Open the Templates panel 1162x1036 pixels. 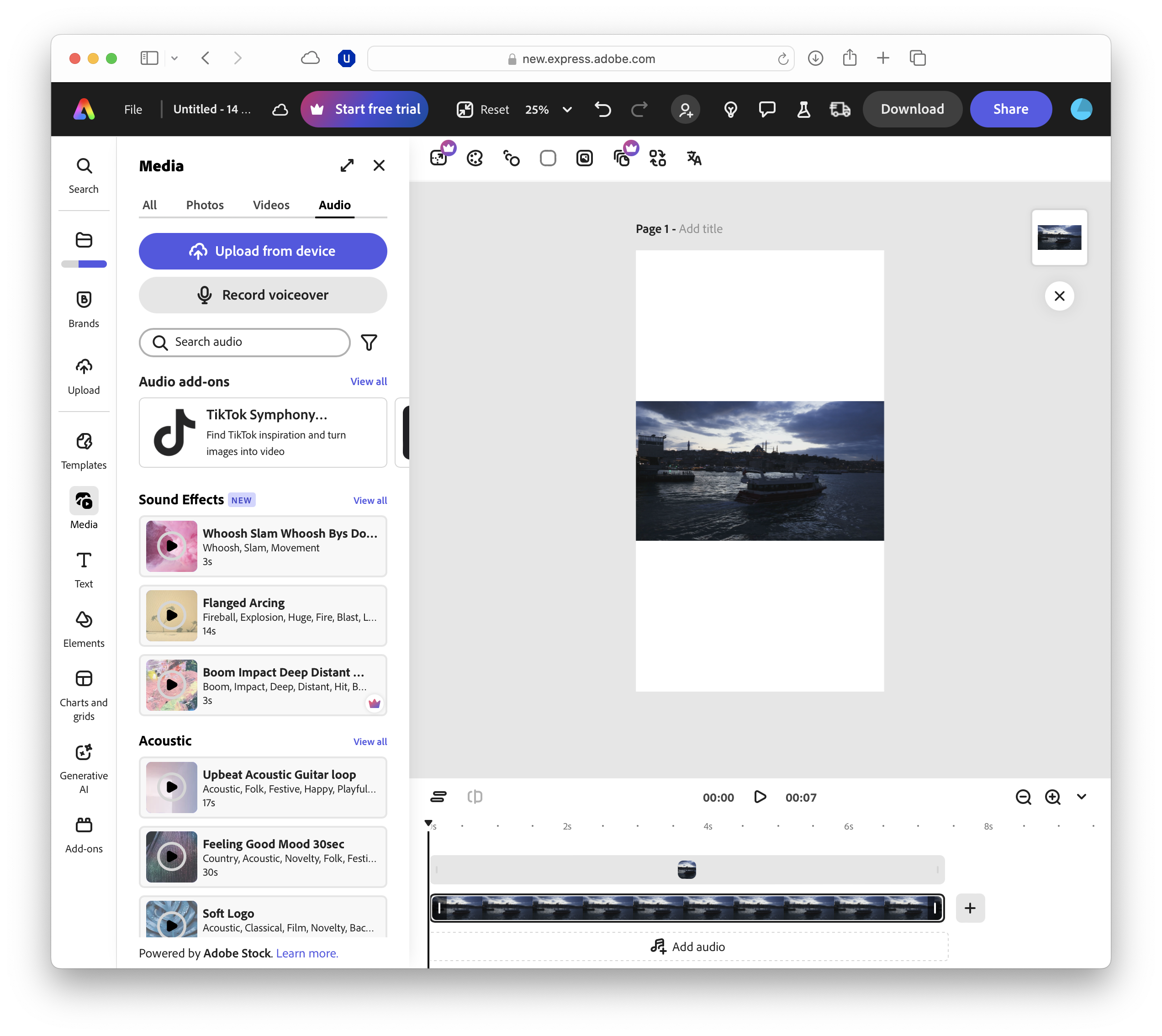(84, 451)
